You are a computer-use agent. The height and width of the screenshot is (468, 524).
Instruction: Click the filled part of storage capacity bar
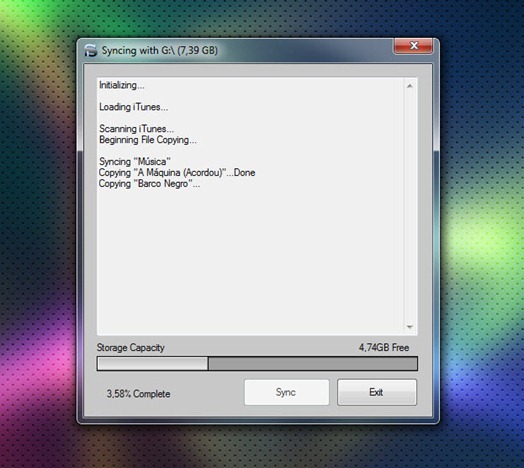(152, 363)
